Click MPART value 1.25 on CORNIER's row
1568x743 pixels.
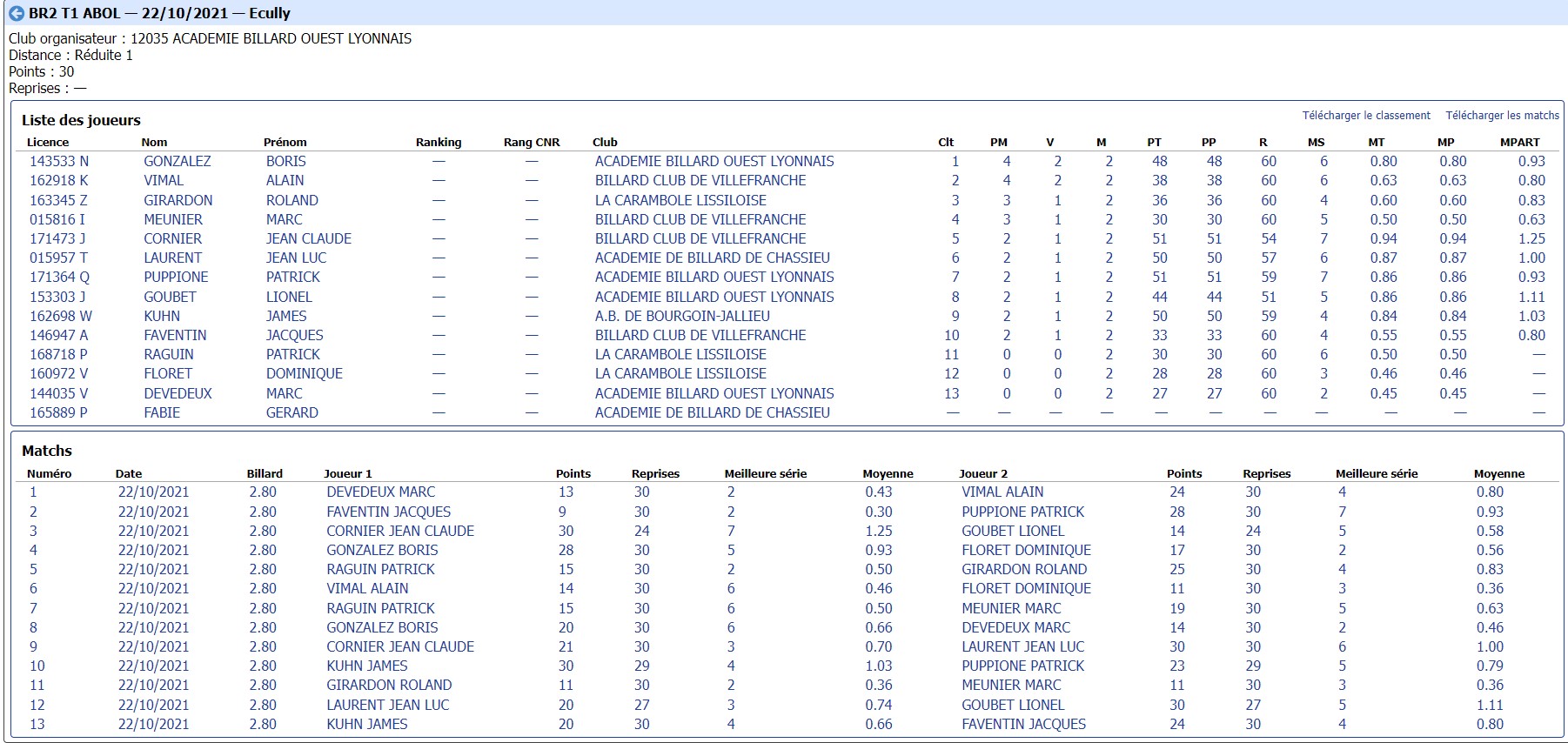1531,238
